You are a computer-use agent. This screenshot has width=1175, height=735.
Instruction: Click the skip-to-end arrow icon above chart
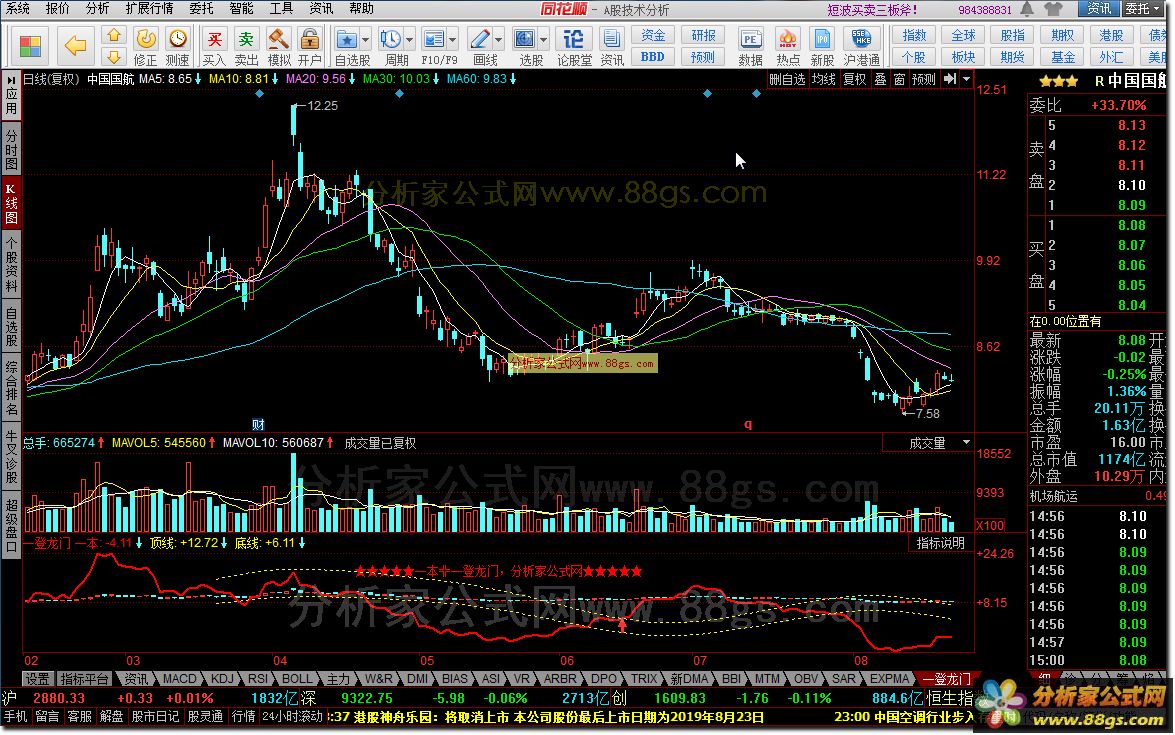[x=949, y=79]
